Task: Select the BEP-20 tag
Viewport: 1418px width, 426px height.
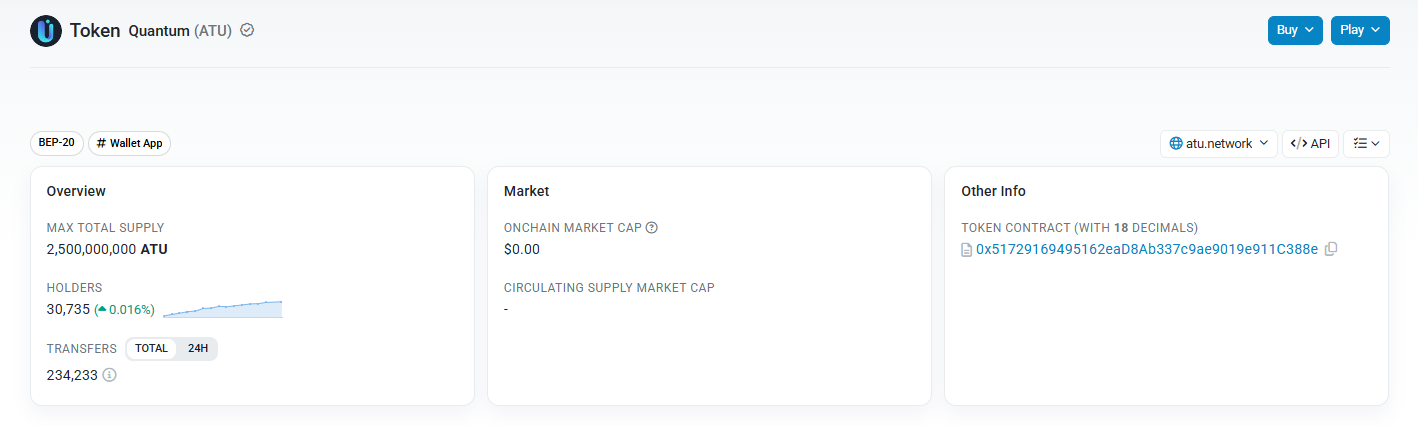Action: pyautogui.click(x=57, y=143)
